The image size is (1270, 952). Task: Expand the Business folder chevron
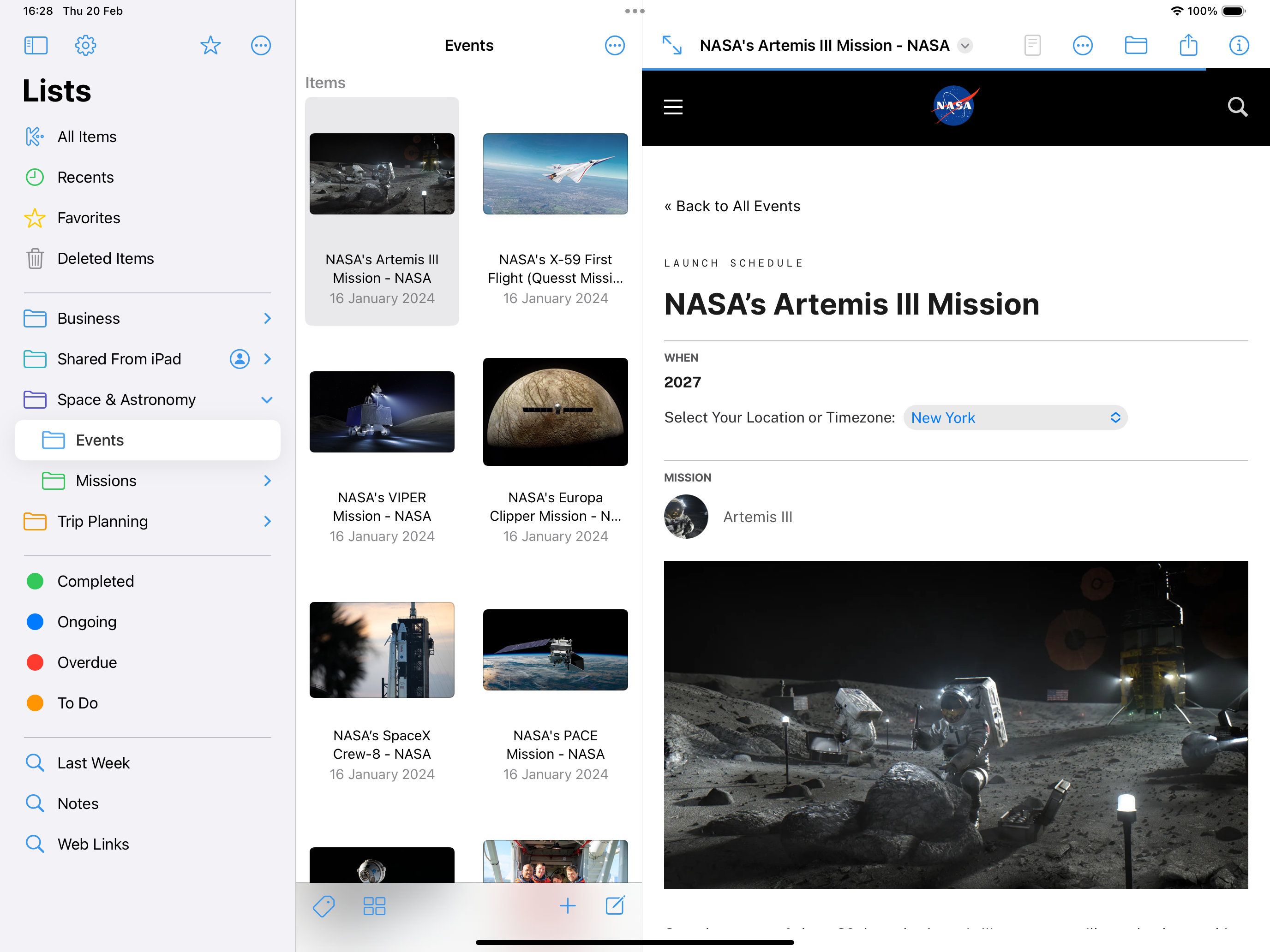[x=267, y=318]
